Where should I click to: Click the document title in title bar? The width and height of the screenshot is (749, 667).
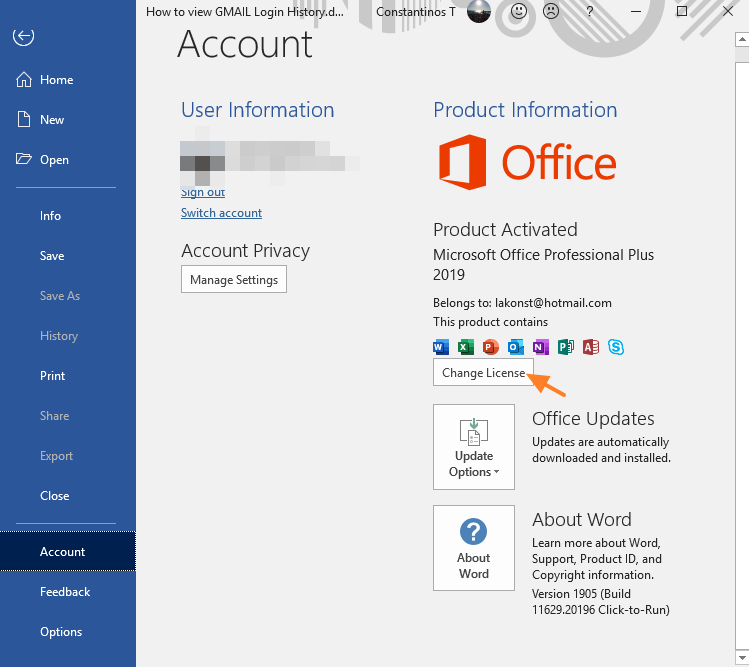point(245,11)
